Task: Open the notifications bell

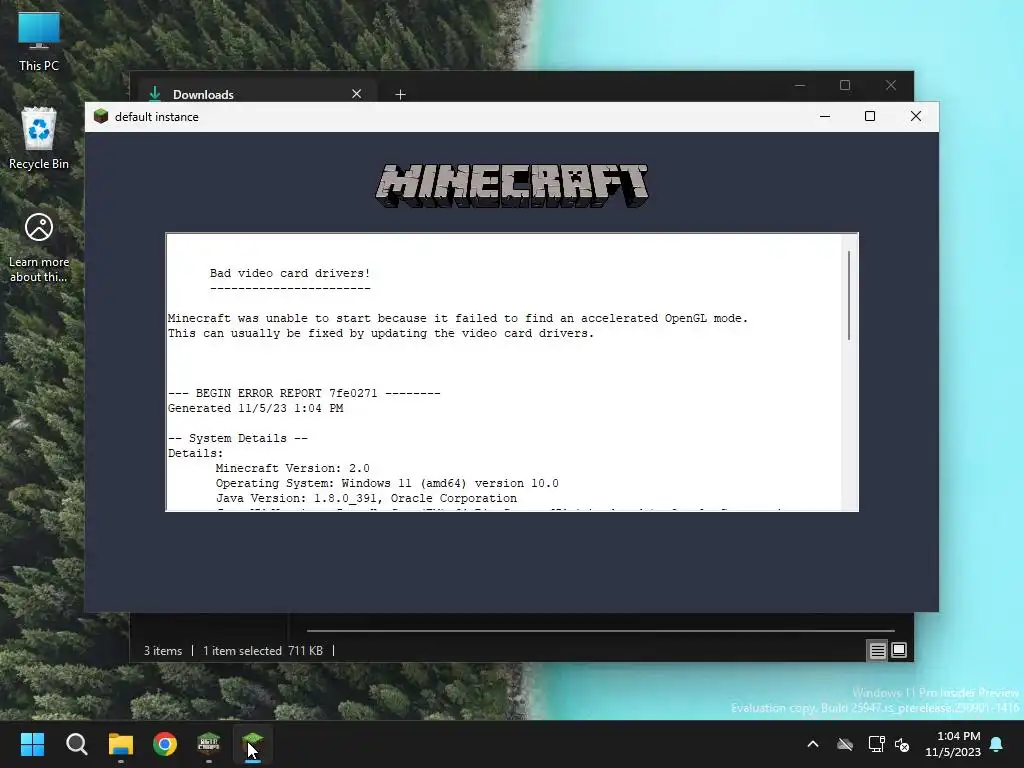Action: tap(997, 744)
